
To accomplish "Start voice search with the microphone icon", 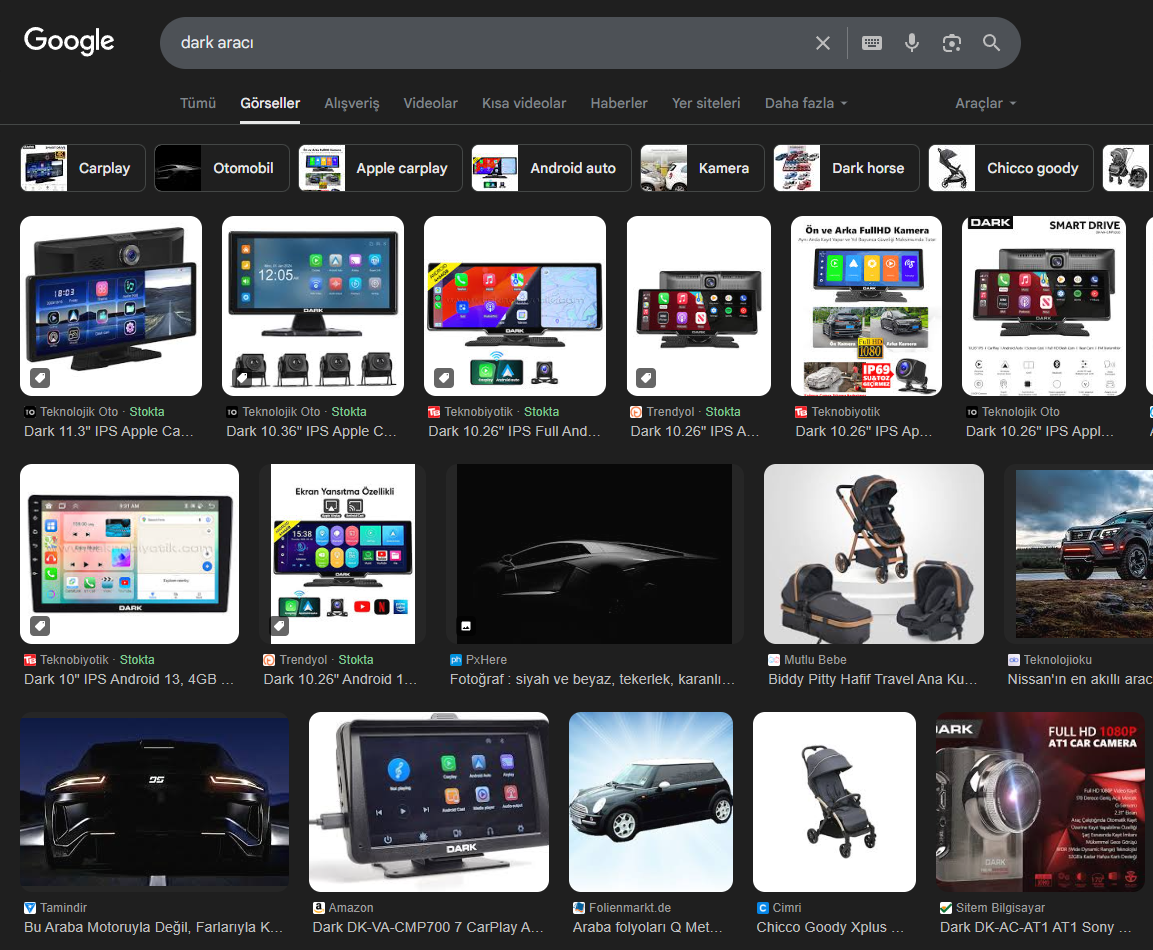I will coord(912,43).
